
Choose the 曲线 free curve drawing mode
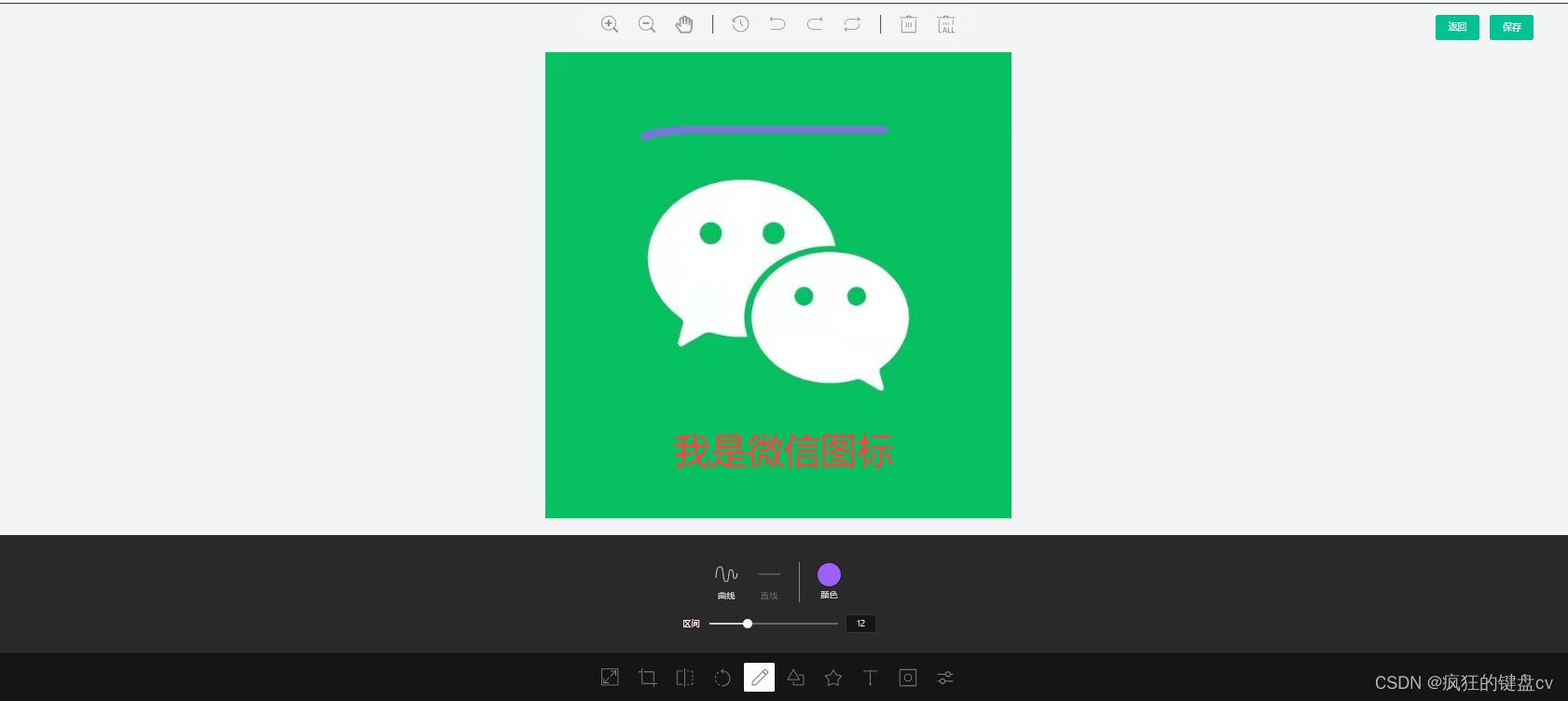coord(726,582)
